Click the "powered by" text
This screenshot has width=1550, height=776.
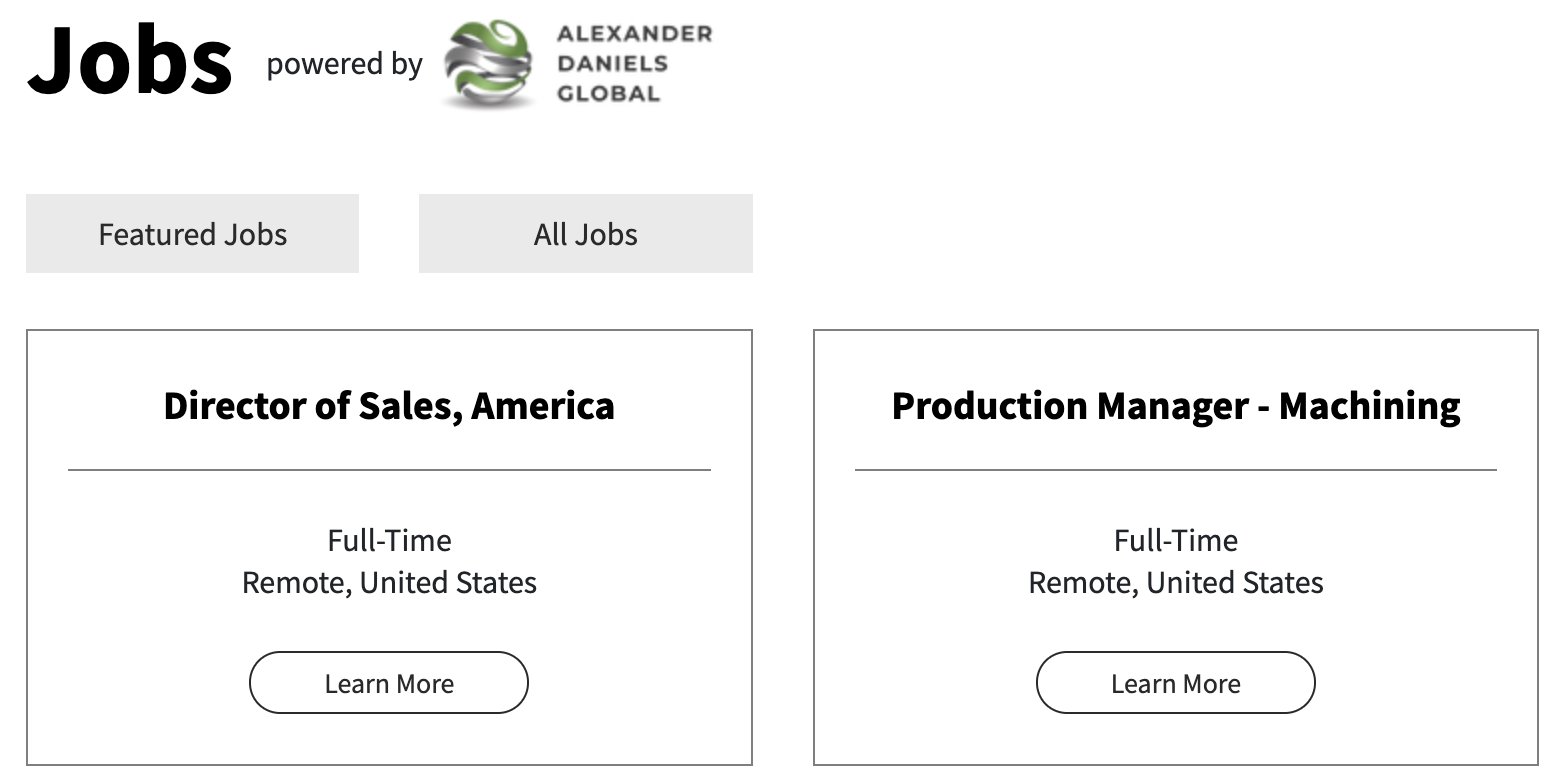pos(344,64)
